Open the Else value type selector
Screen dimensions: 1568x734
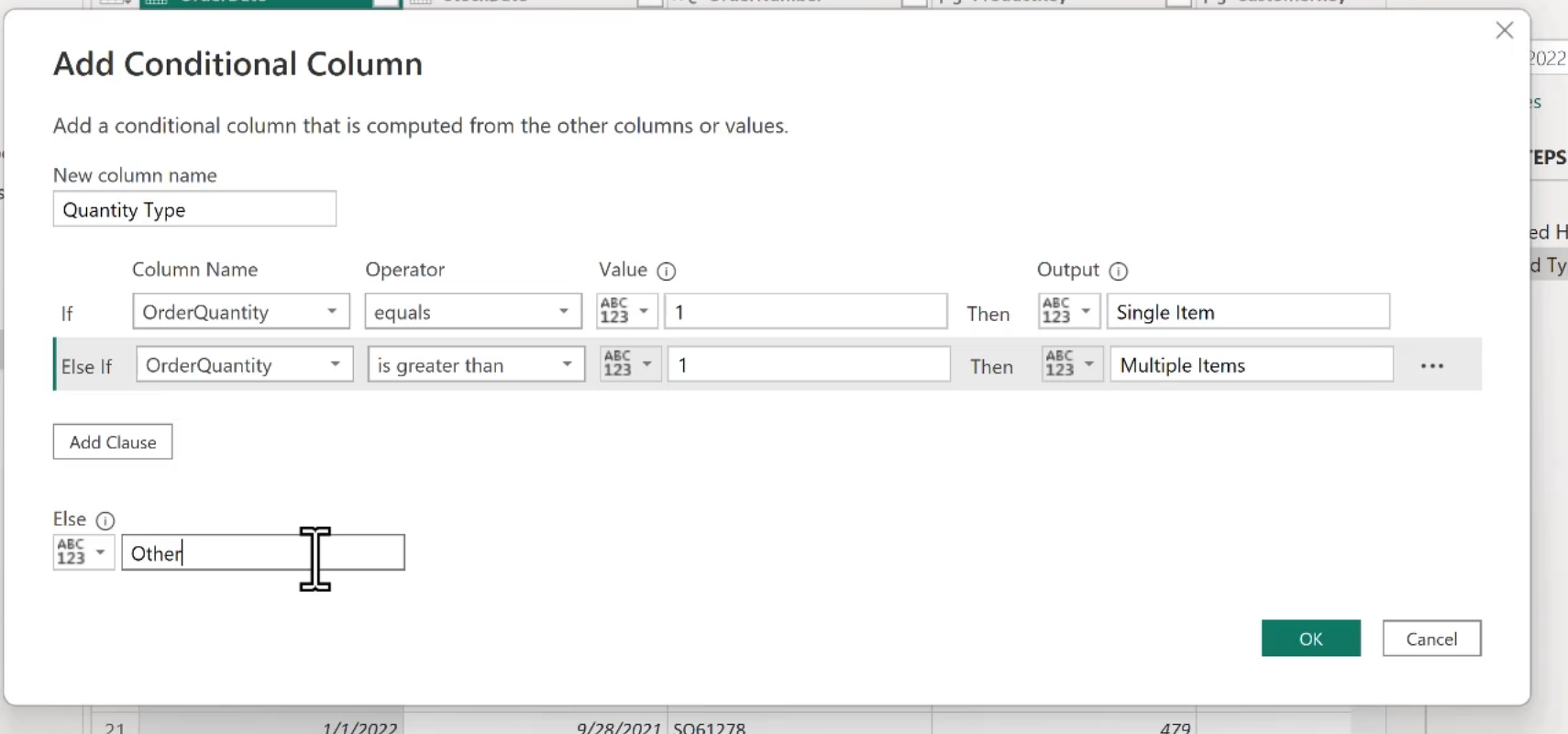click(x=83, y=552)
